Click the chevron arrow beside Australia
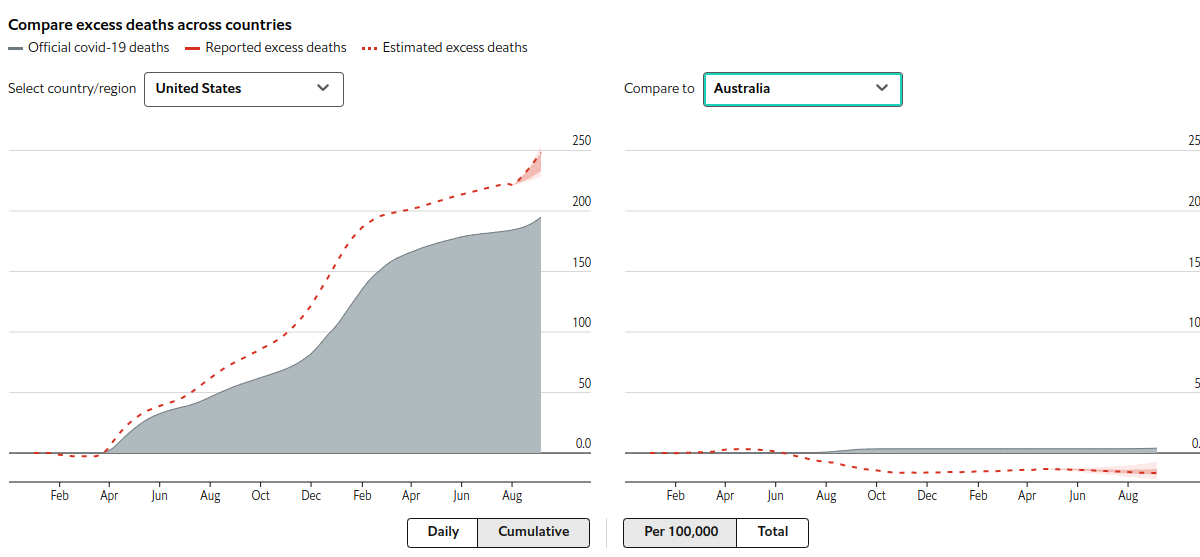Viewport: 1200px width, 557px height. [881, 88]
